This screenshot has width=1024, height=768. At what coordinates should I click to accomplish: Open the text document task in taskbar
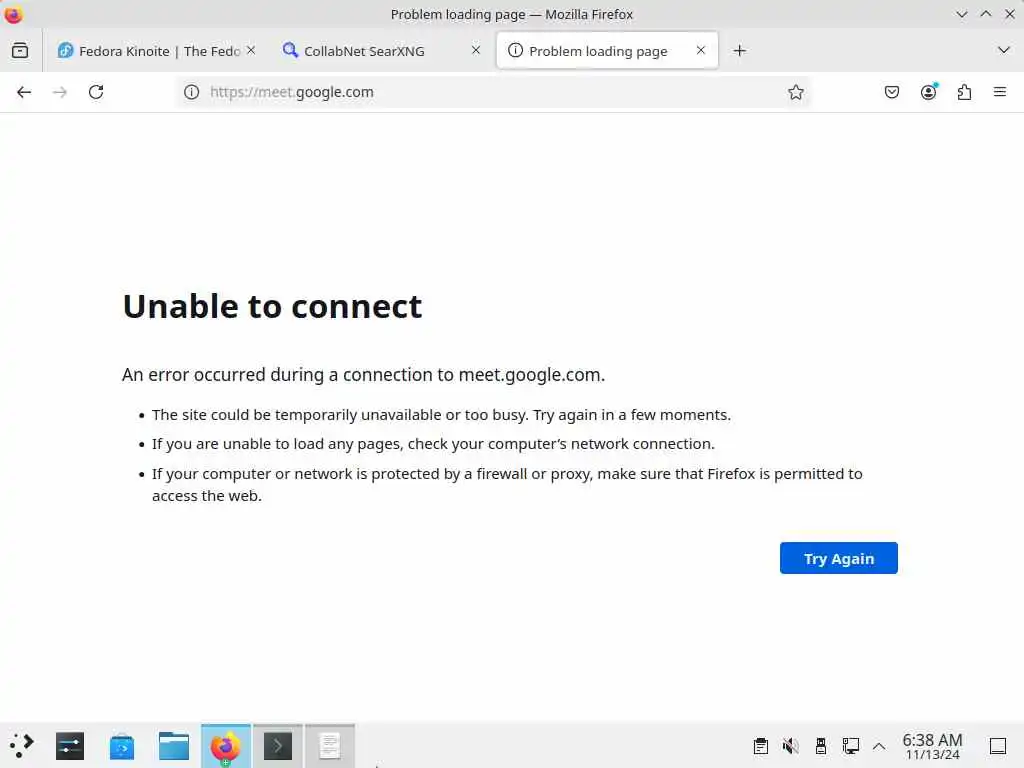click(330, 746)
